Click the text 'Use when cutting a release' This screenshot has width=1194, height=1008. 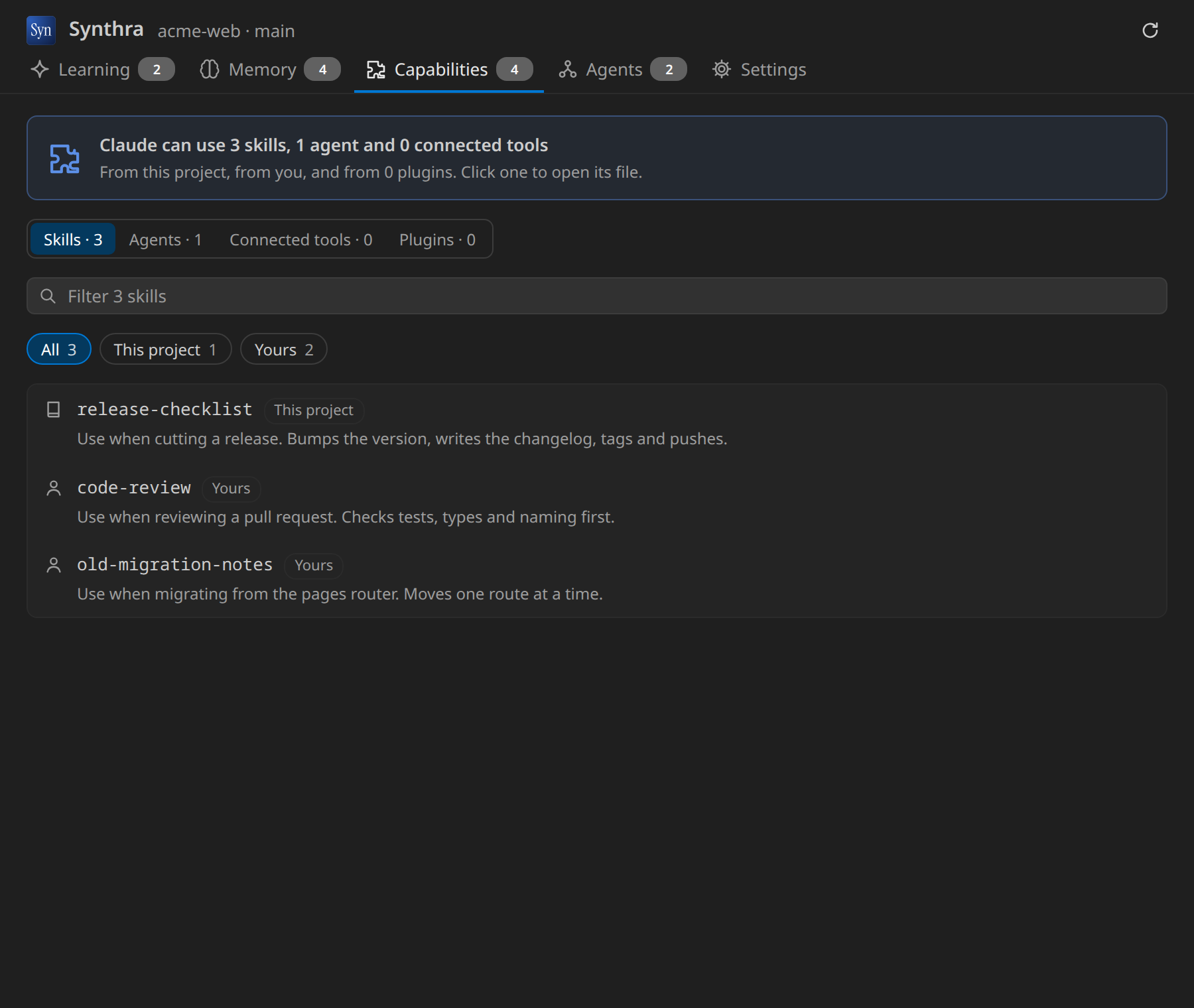click(x=179, y=439)
